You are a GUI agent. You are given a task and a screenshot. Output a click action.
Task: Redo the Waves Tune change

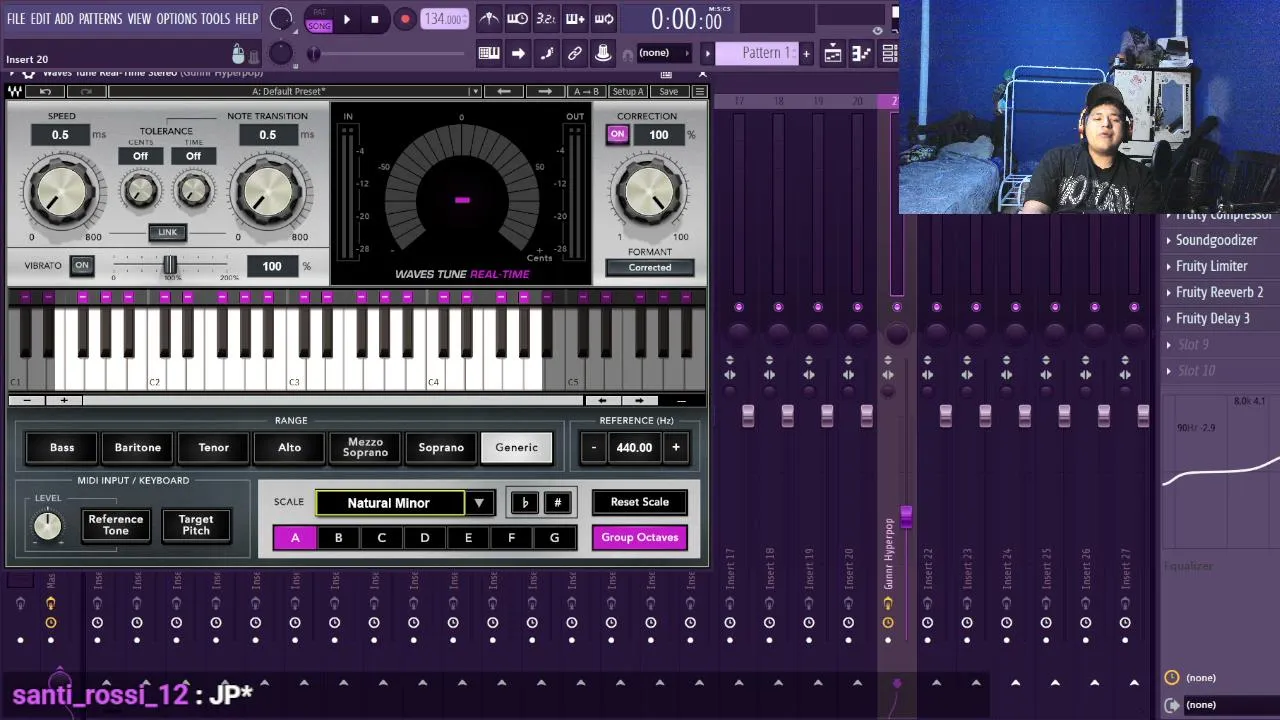(85, 91)
